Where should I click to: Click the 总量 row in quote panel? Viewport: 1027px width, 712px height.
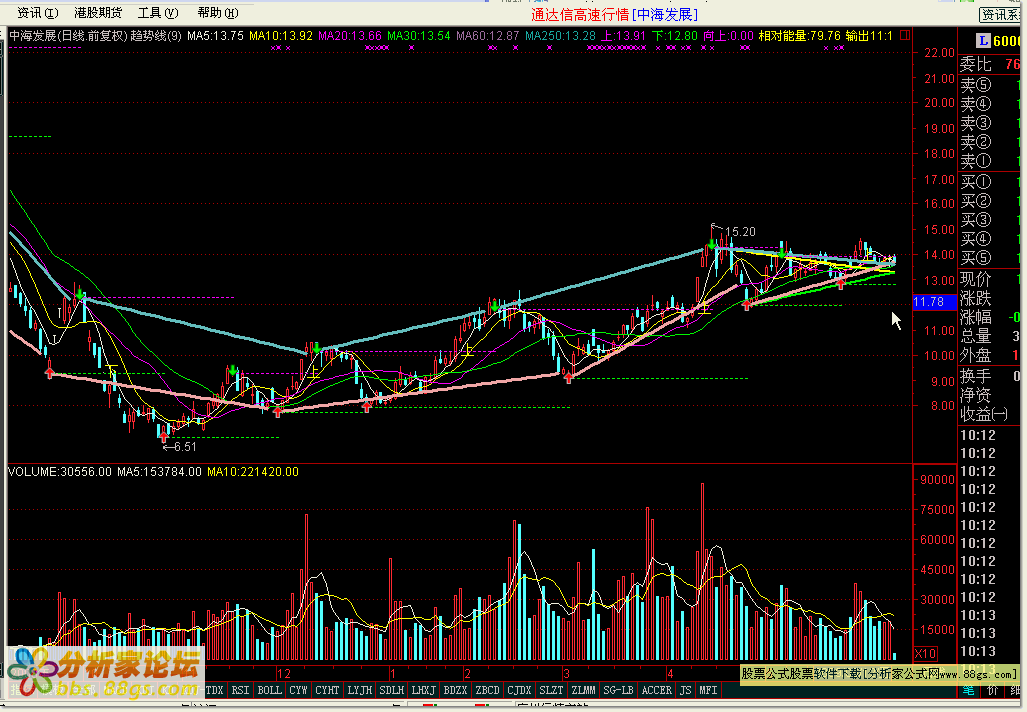pyautogui.click(x=990, y=336)
